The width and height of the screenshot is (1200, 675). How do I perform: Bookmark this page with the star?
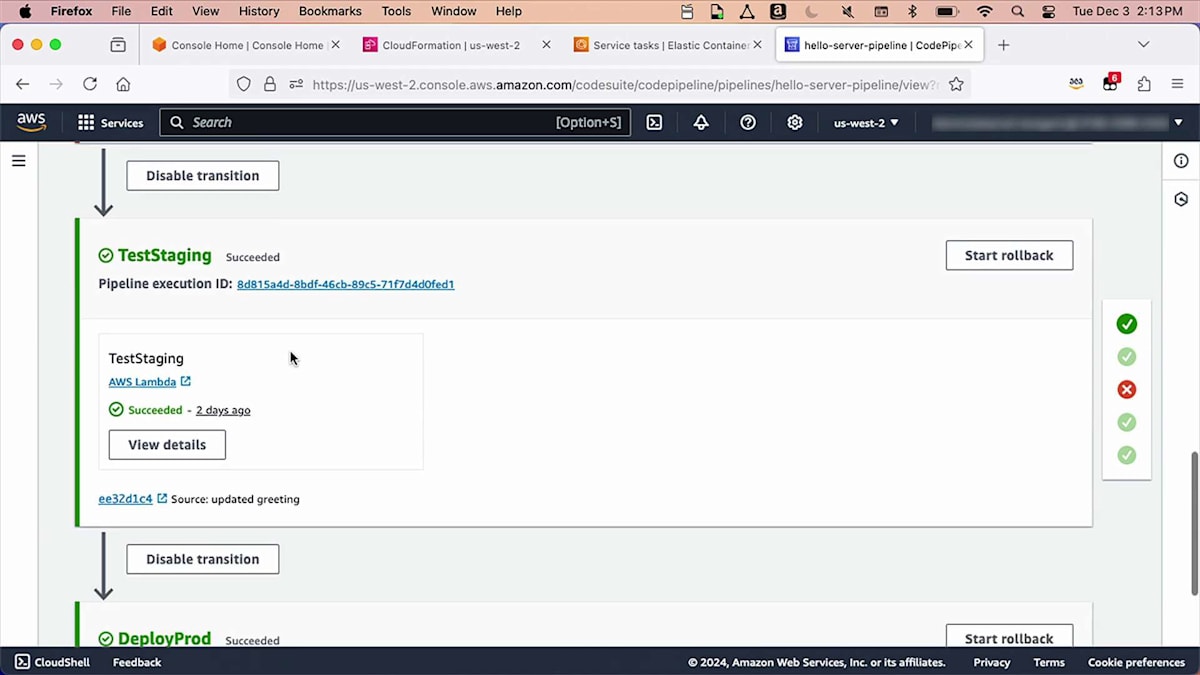pyautogui.click(x=956, y=85)
